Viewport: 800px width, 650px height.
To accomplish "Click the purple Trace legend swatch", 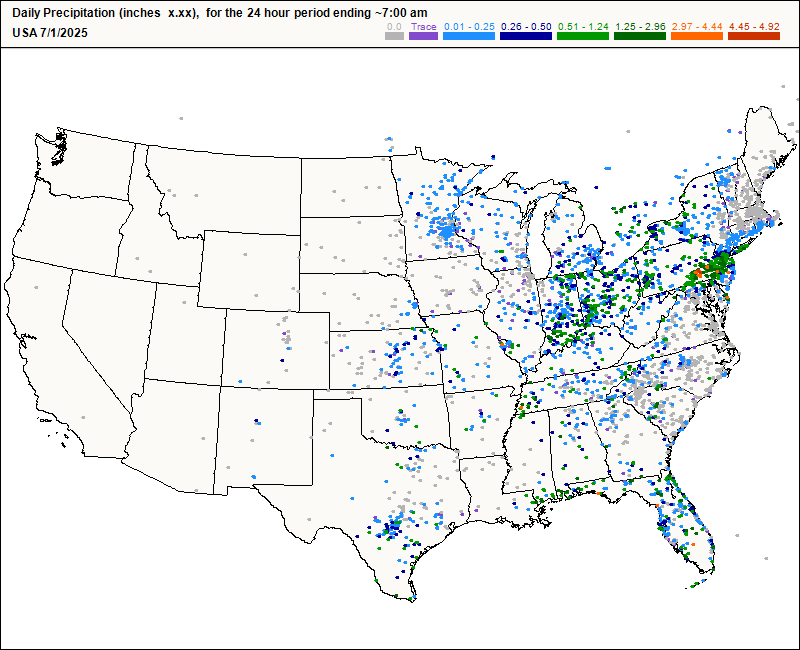I will click(x=423, y=36).
